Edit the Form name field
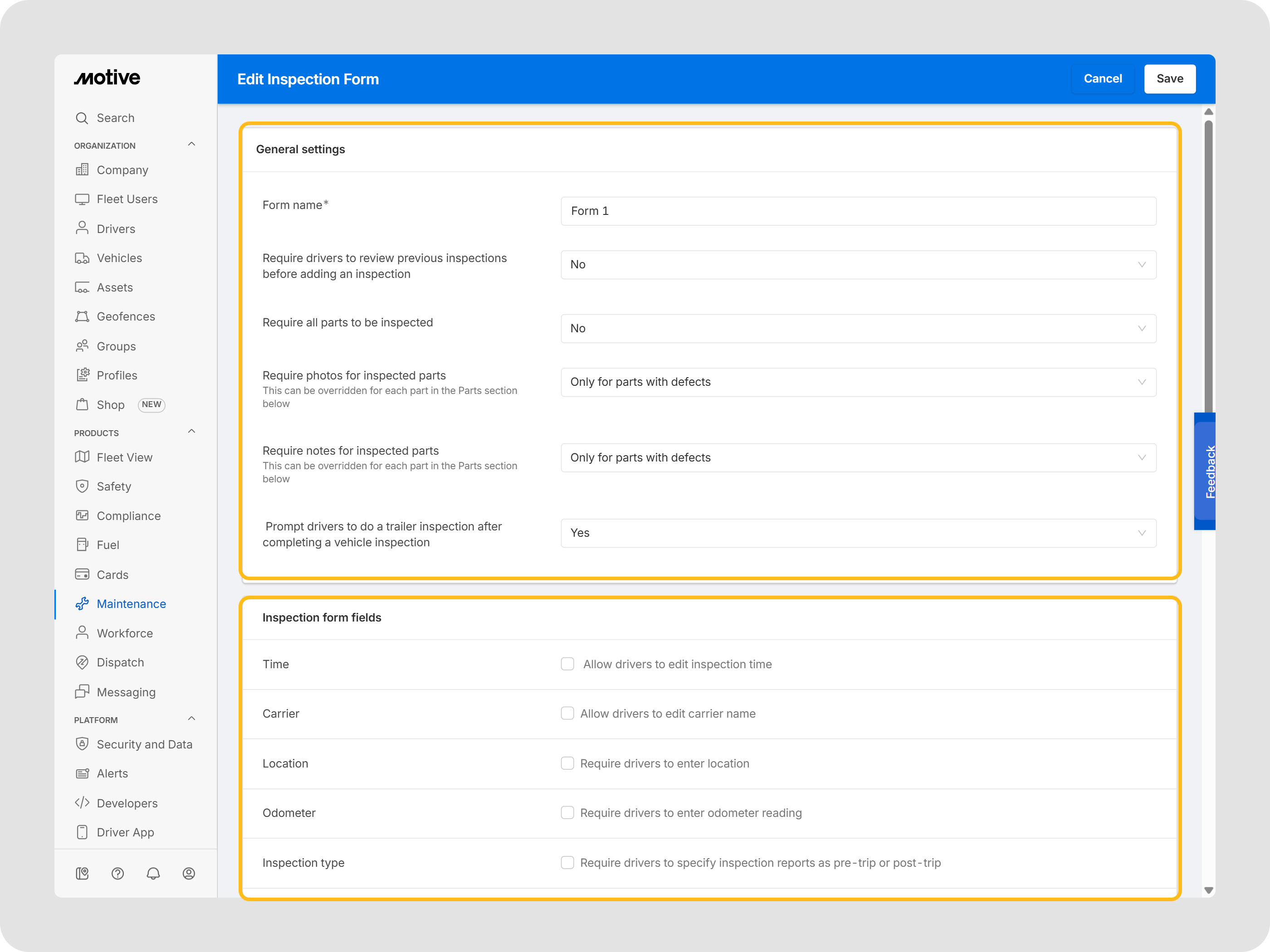The width and height of the screenshot is (1270, 952). [858, 211]
